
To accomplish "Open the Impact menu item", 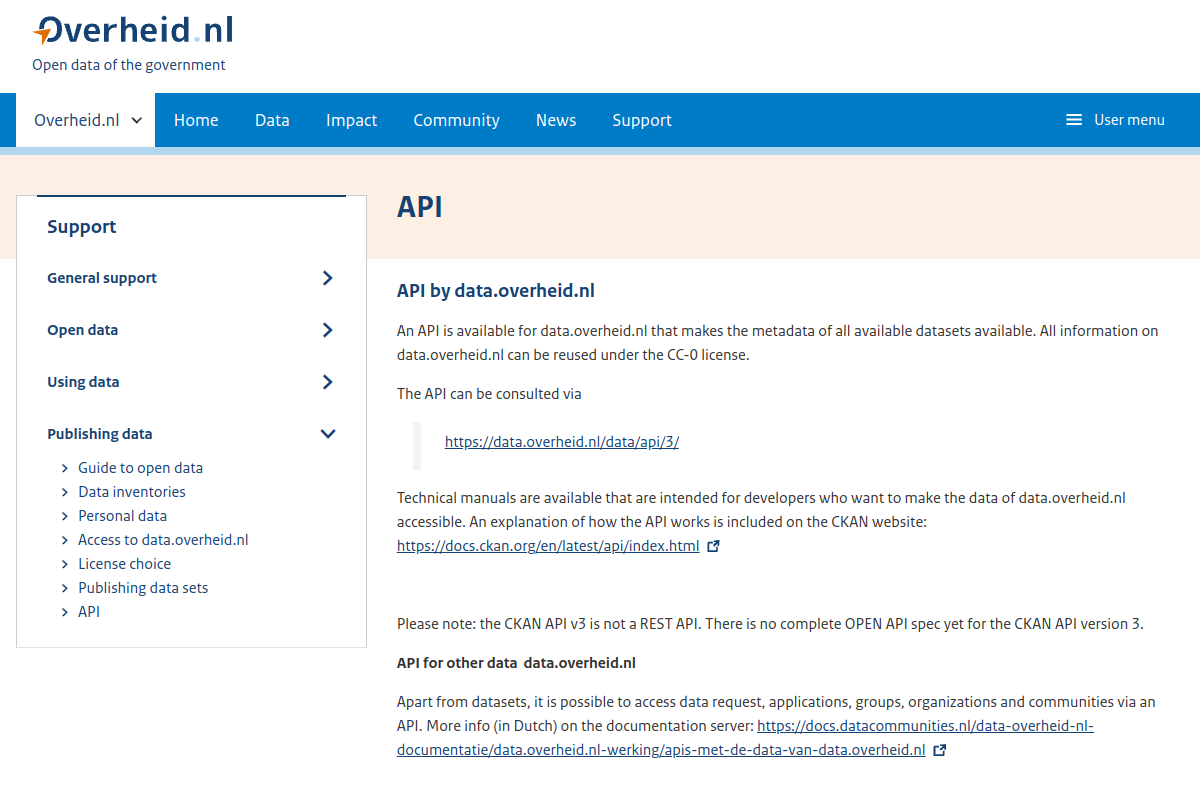I will click(x=352, y=120).
